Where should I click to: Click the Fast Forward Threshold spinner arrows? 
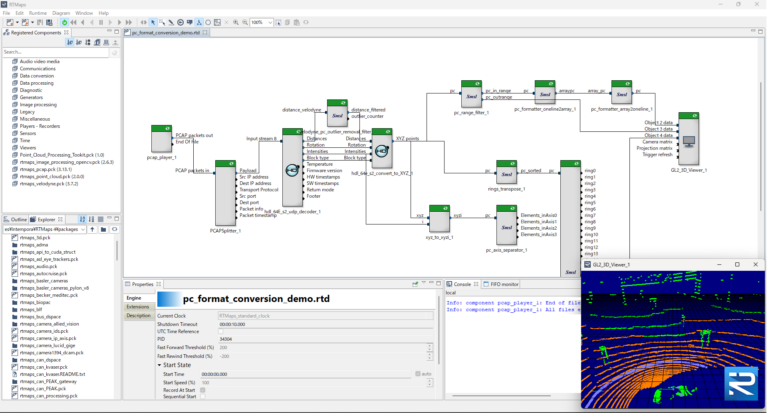coord(430,347)
